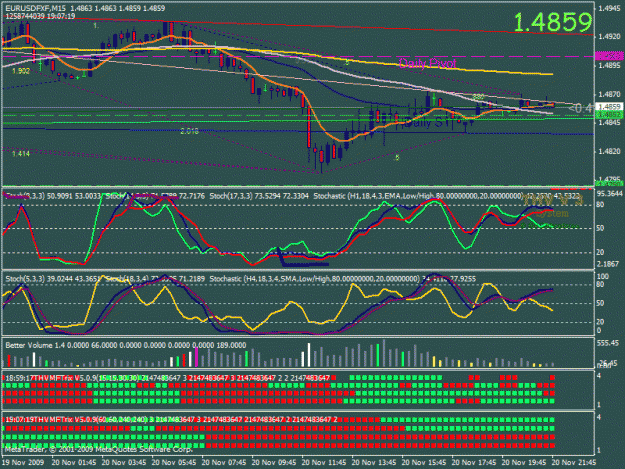
Task: Click the 2.1867 stochastic scale value
Action: pos(608,264)
